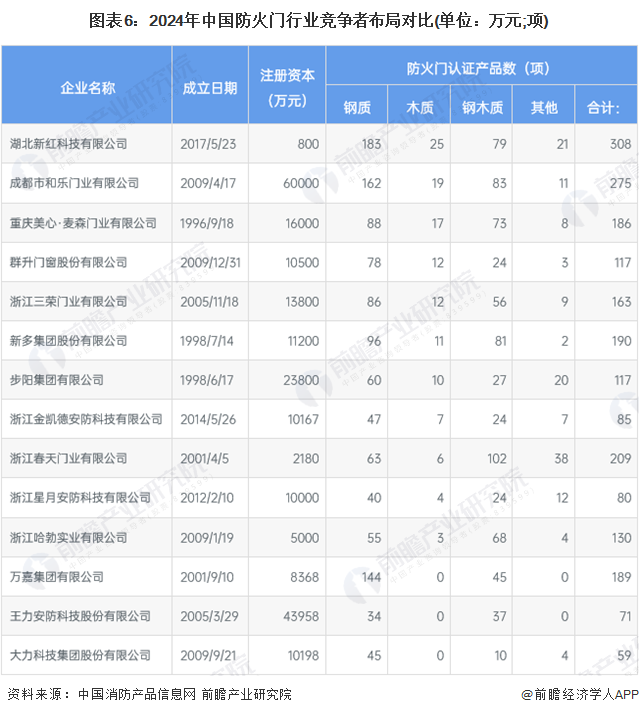
Task: Select the date cell '2009/12/31'
Action: (x=210, y=263)
